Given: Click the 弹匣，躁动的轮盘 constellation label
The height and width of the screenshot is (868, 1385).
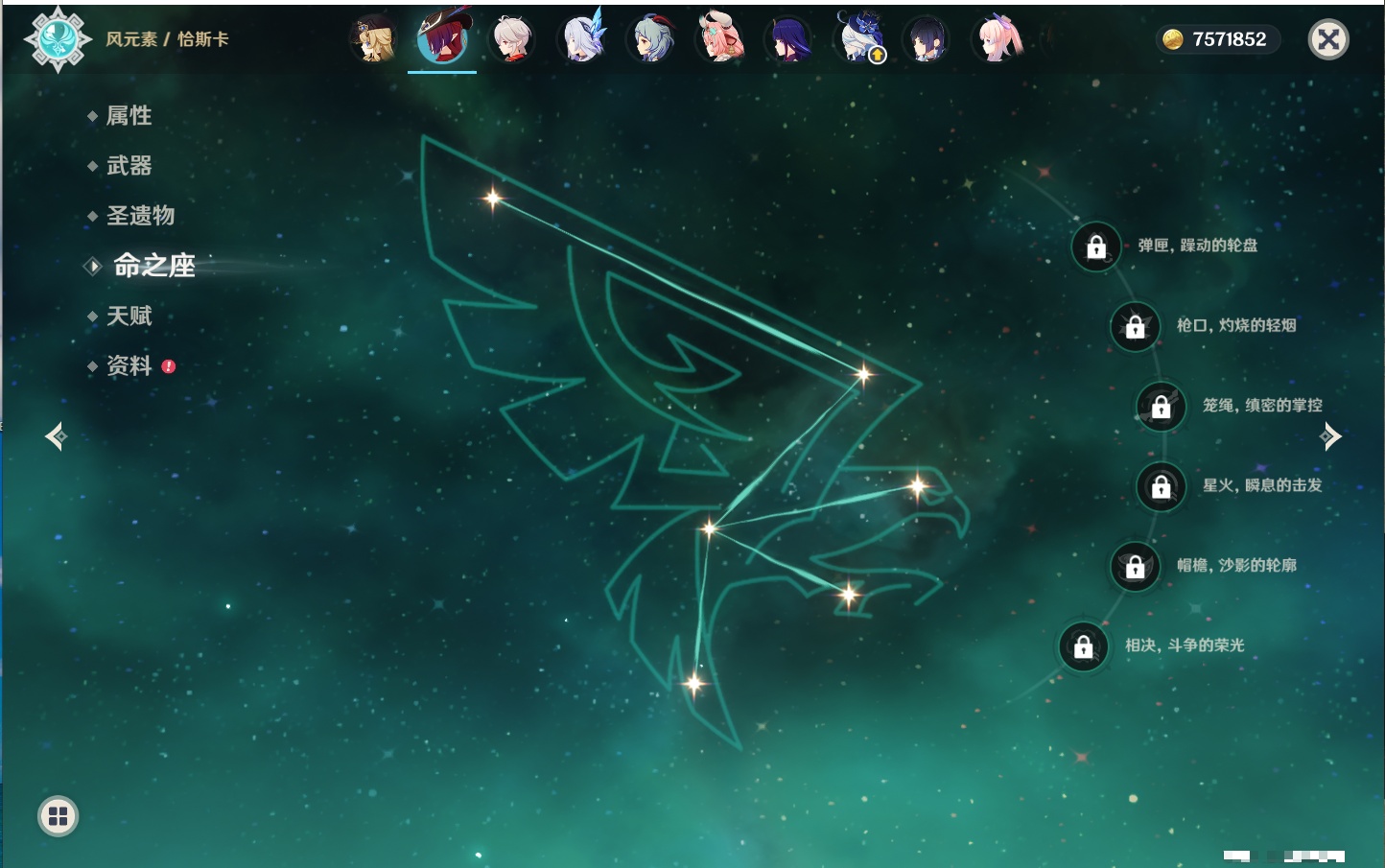Looking at the screenshot, I should (1197, 246).
